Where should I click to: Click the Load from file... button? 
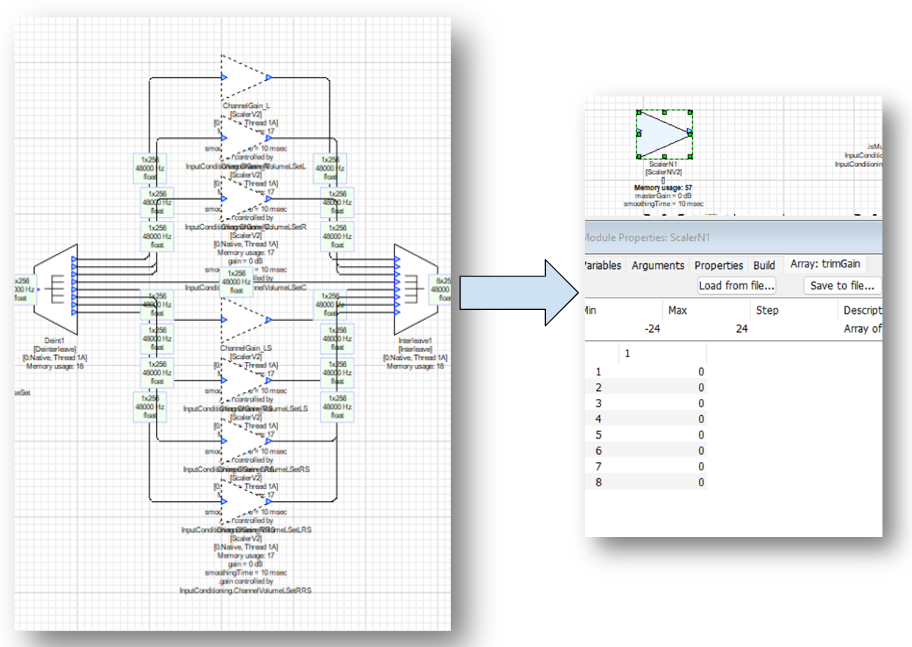736,286
